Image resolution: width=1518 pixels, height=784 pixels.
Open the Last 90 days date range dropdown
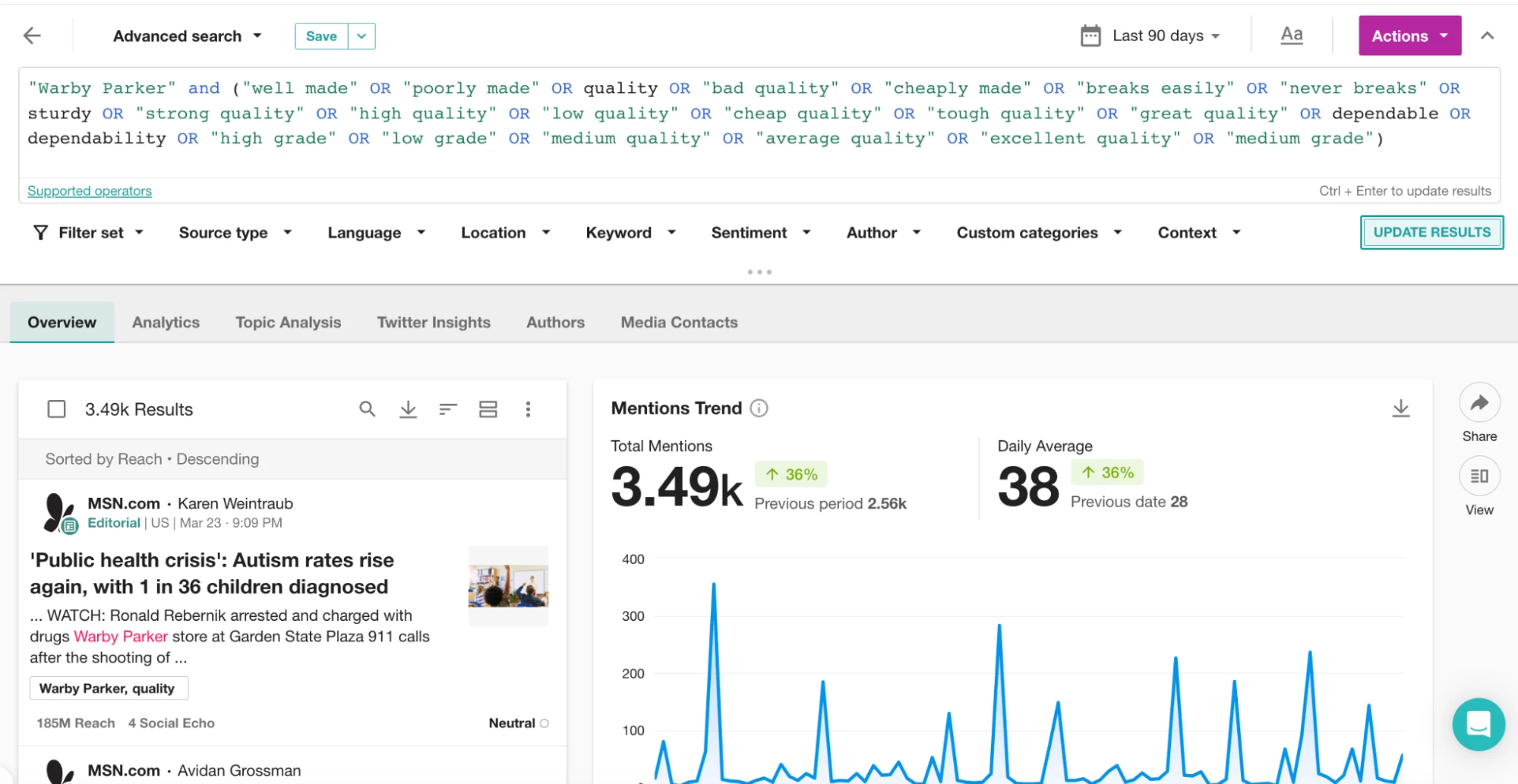pos(1166,36)
